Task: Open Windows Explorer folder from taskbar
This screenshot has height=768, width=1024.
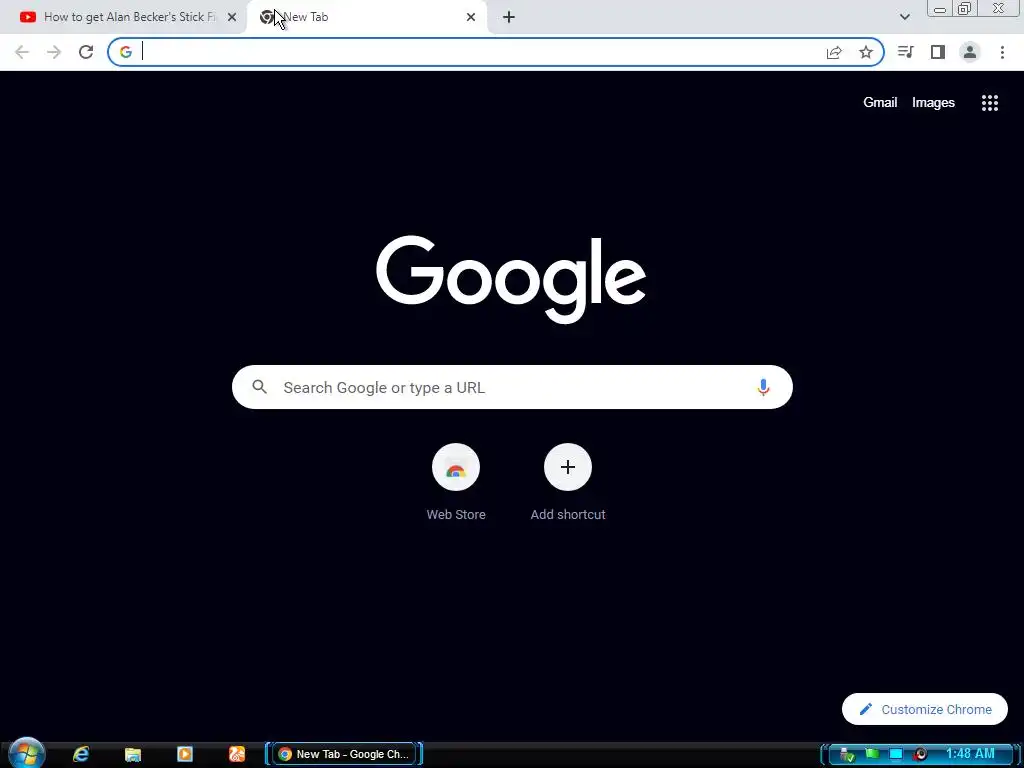Action: (133, 754)
